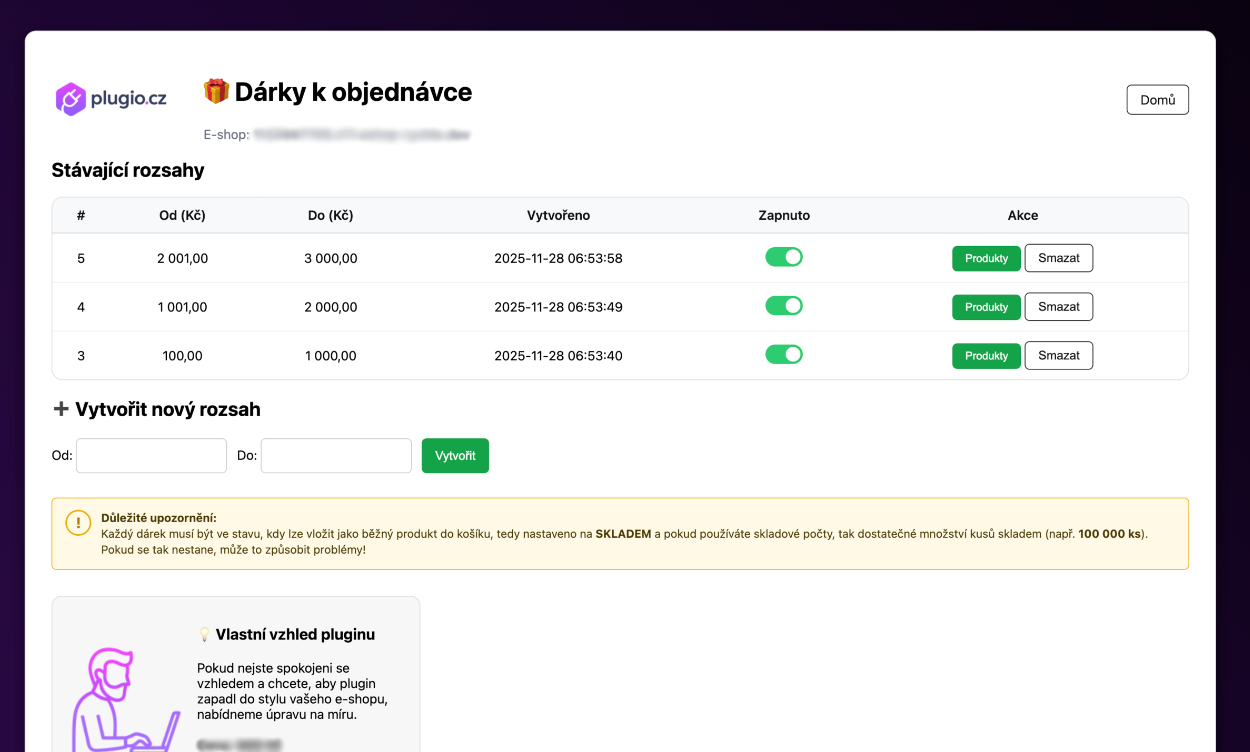Click the plugio.cz logo

click(111, 99)
